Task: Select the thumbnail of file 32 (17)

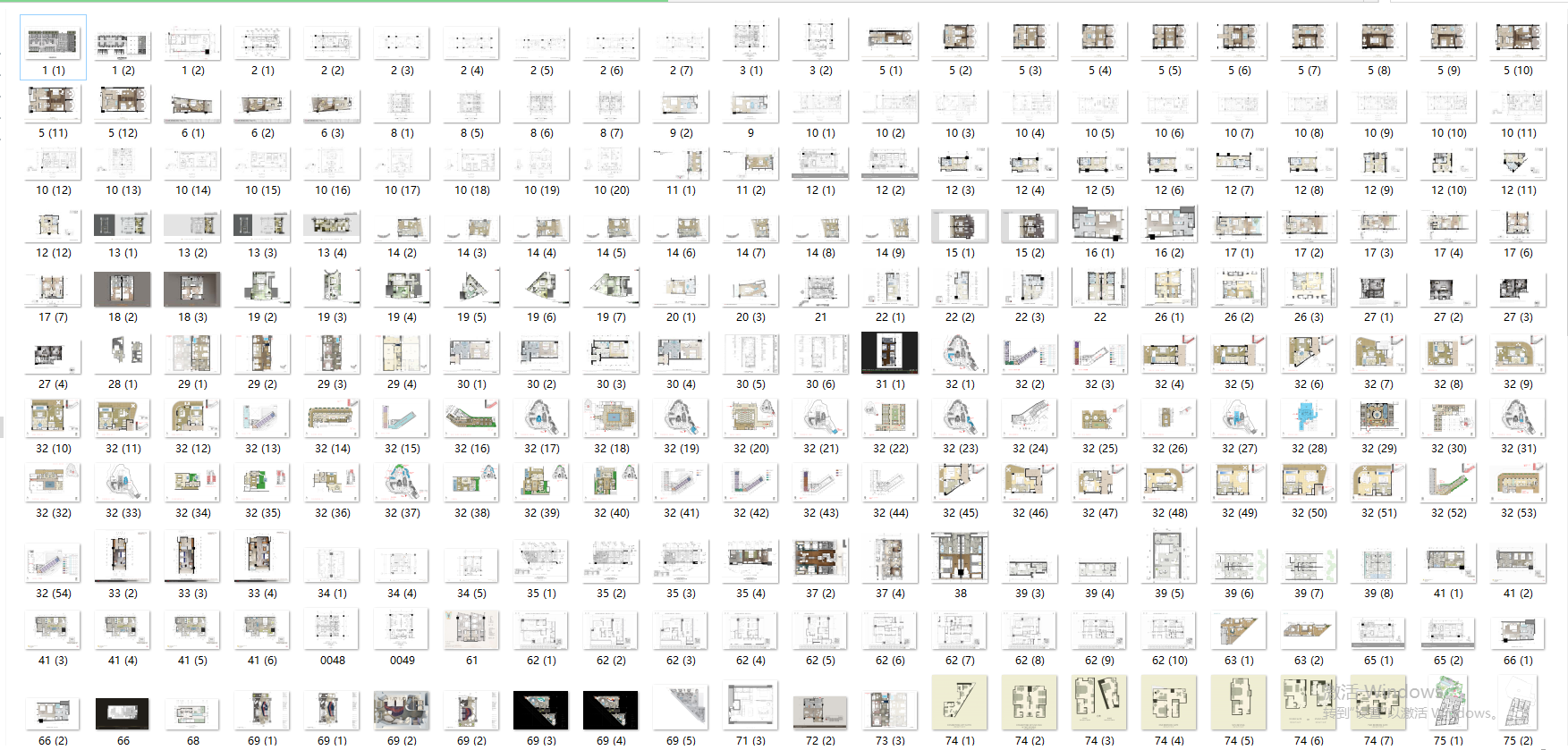Action: 541,418
